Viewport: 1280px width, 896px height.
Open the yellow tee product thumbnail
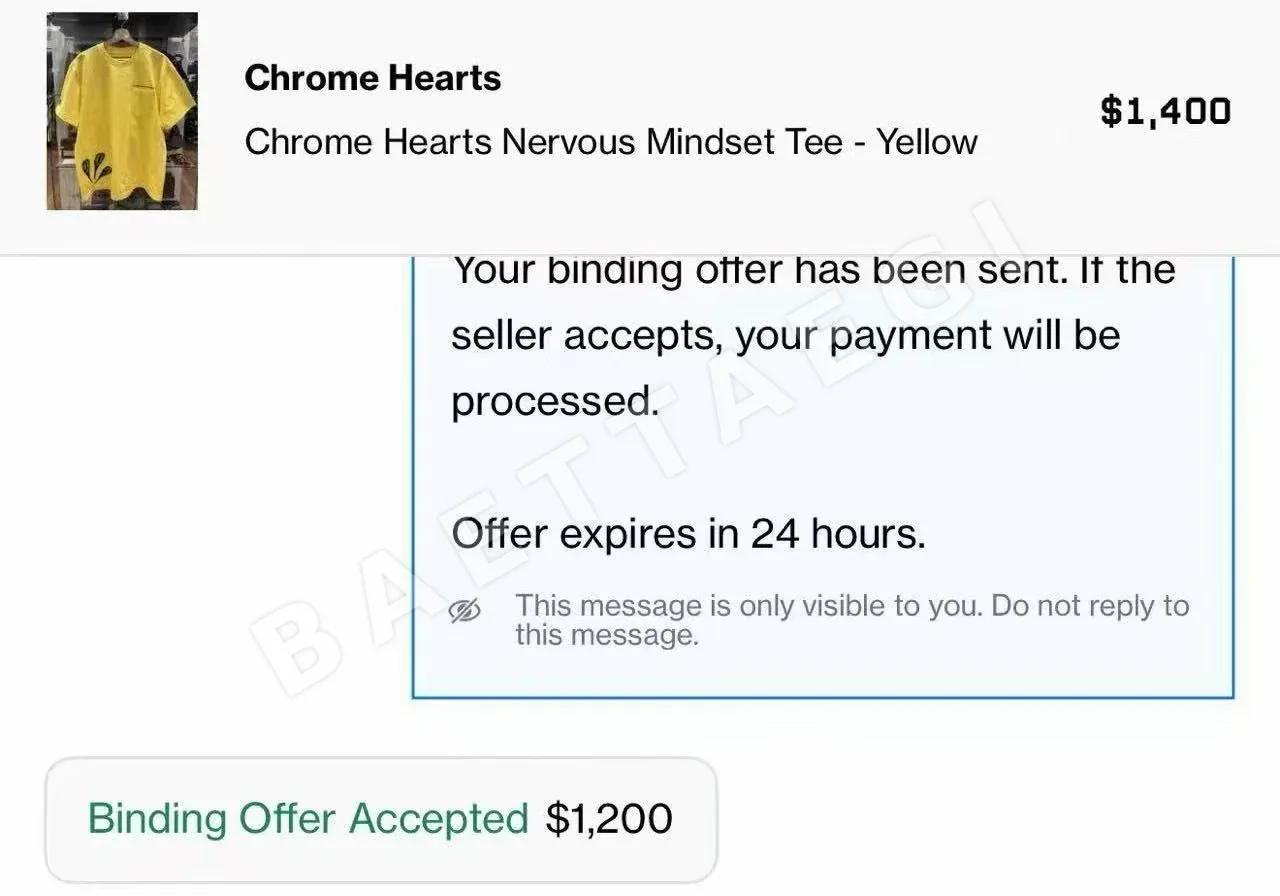pos(122,111)
